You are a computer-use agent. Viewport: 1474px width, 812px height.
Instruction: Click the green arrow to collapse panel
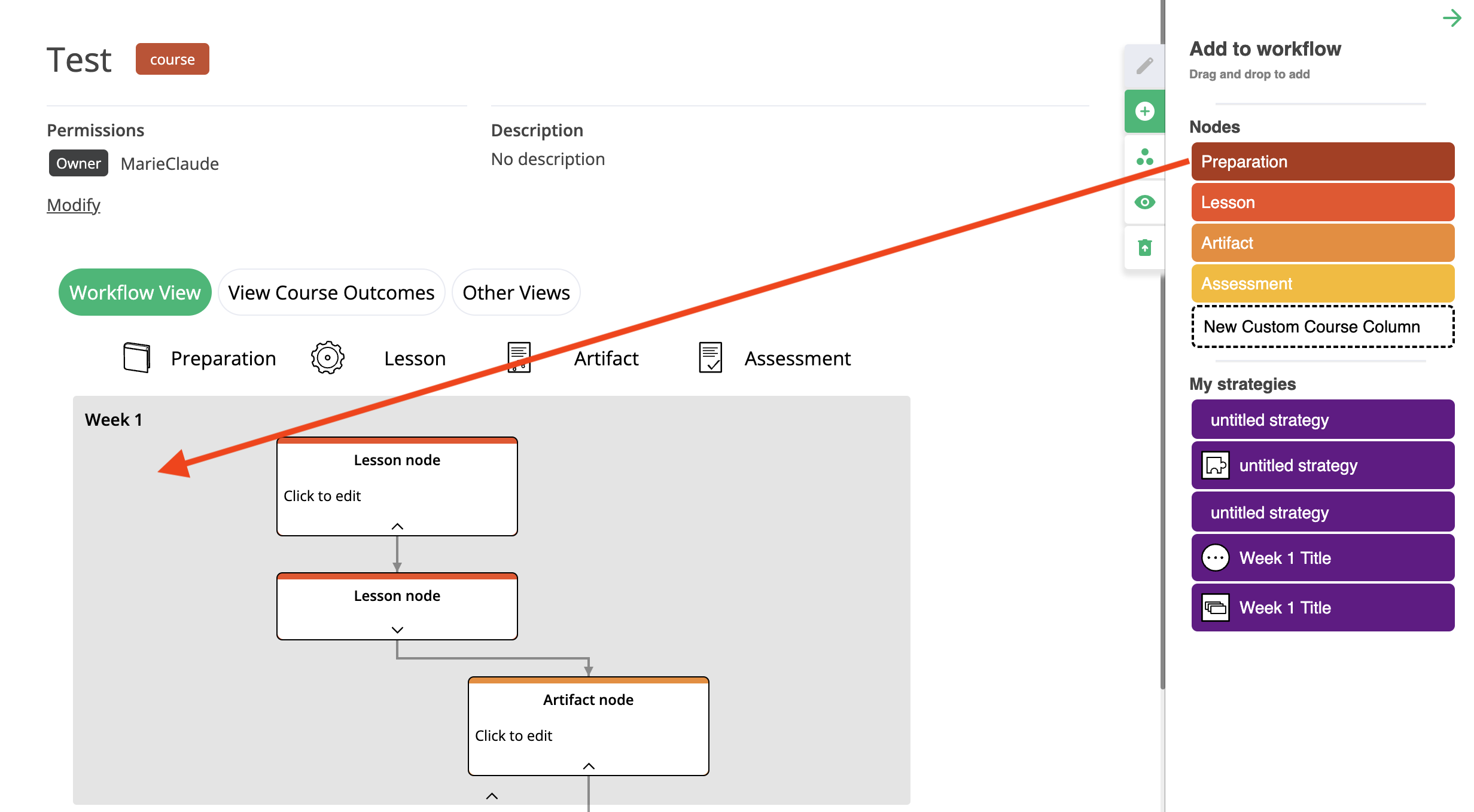tap(1452, 18)
